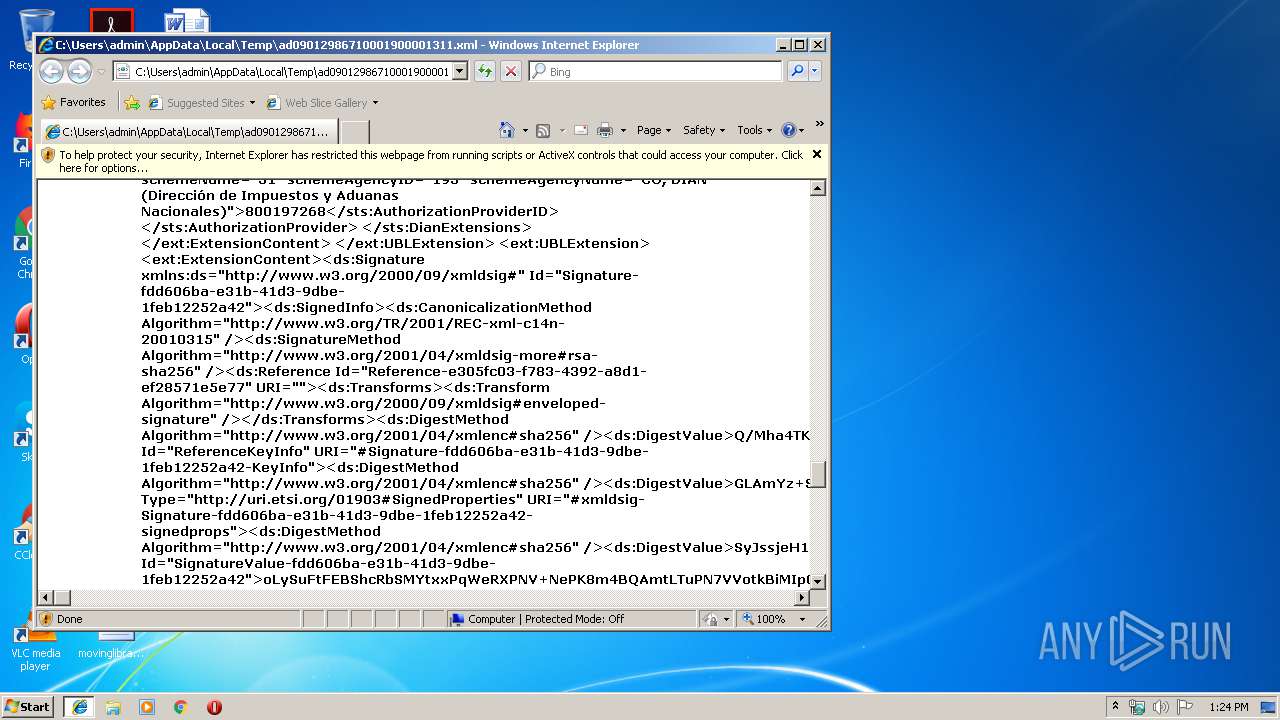Click the network tray icon
Image resolution: width=1280 pixels, height=720 pixels.
1137,707
